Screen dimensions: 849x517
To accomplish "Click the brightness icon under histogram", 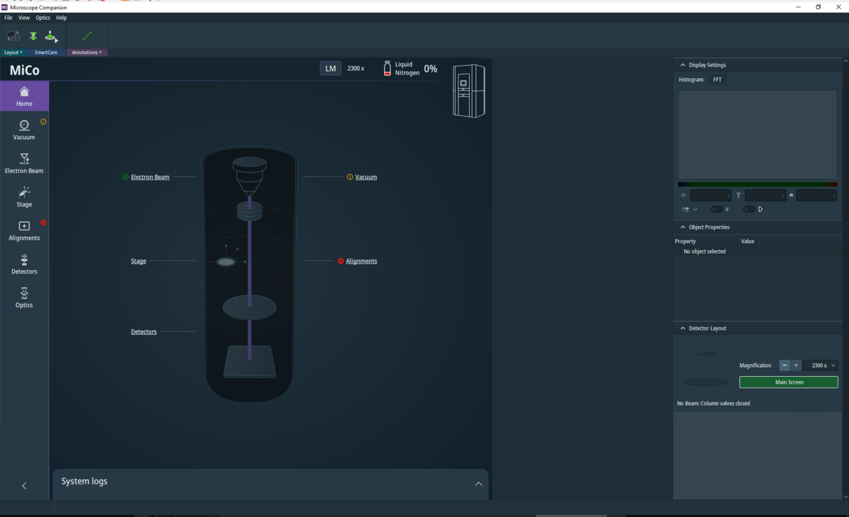I will (683, 195).
